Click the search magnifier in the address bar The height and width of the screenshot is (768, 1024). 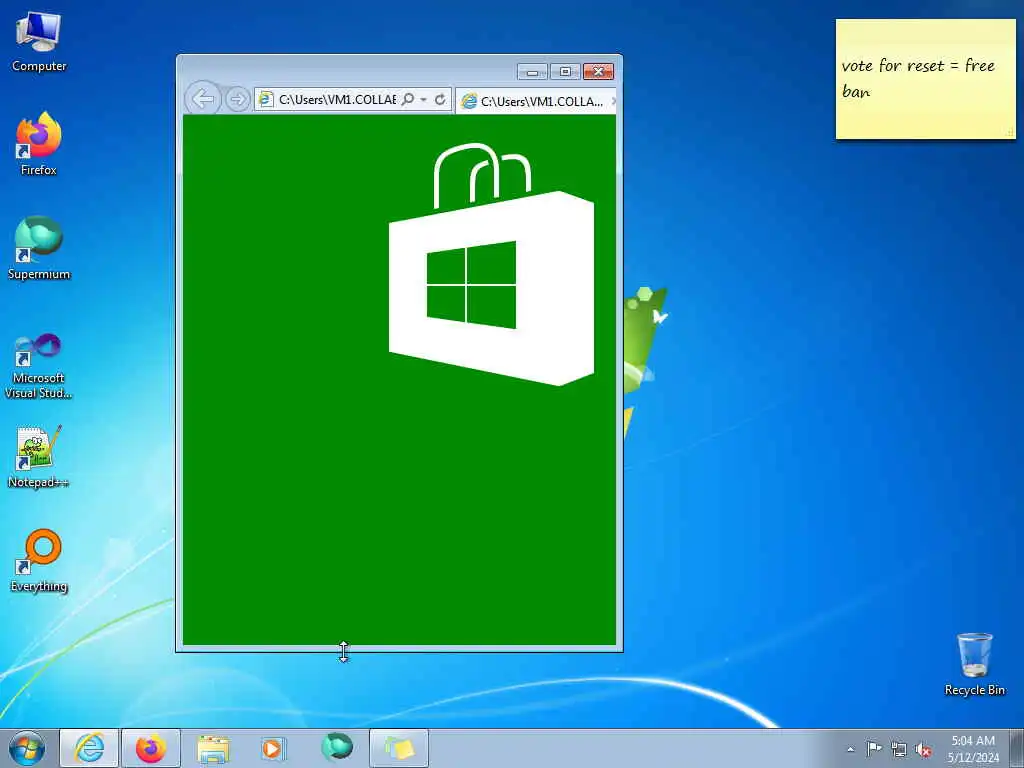click(x=408, y=99)
